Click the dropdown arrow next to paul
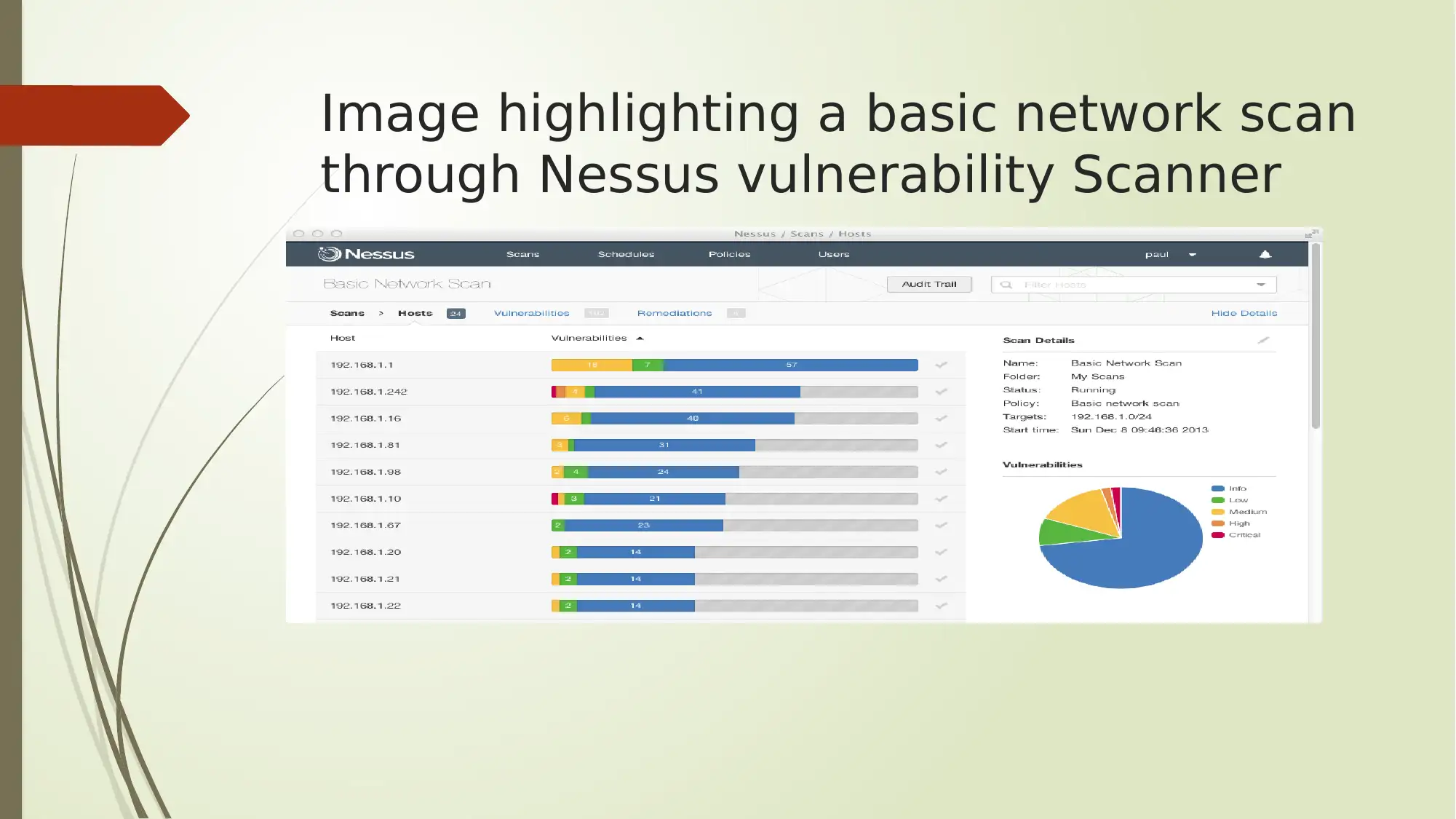This screenshot has width=1456, height=819. pyautogui.click(x=1191, y=254)
